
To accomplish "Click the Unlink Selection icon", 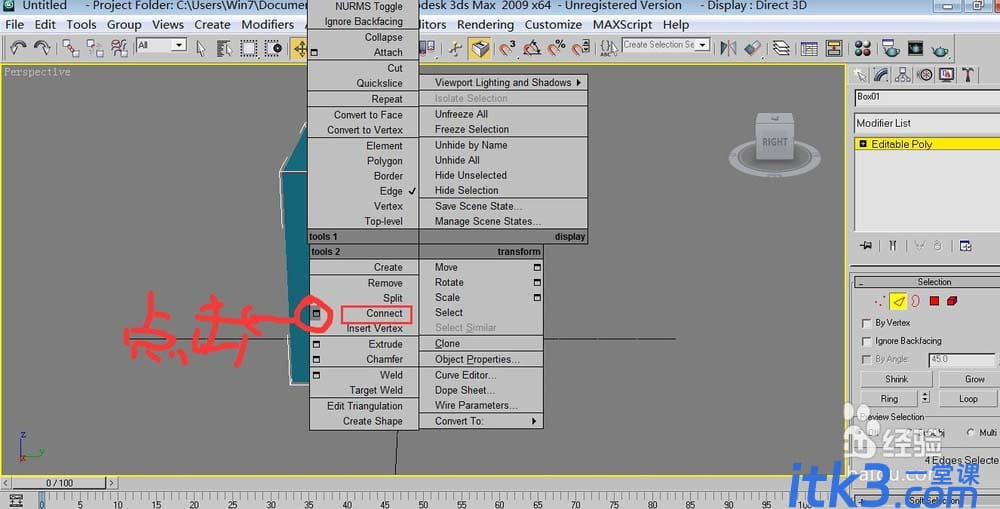I will (x=94, y=48).
